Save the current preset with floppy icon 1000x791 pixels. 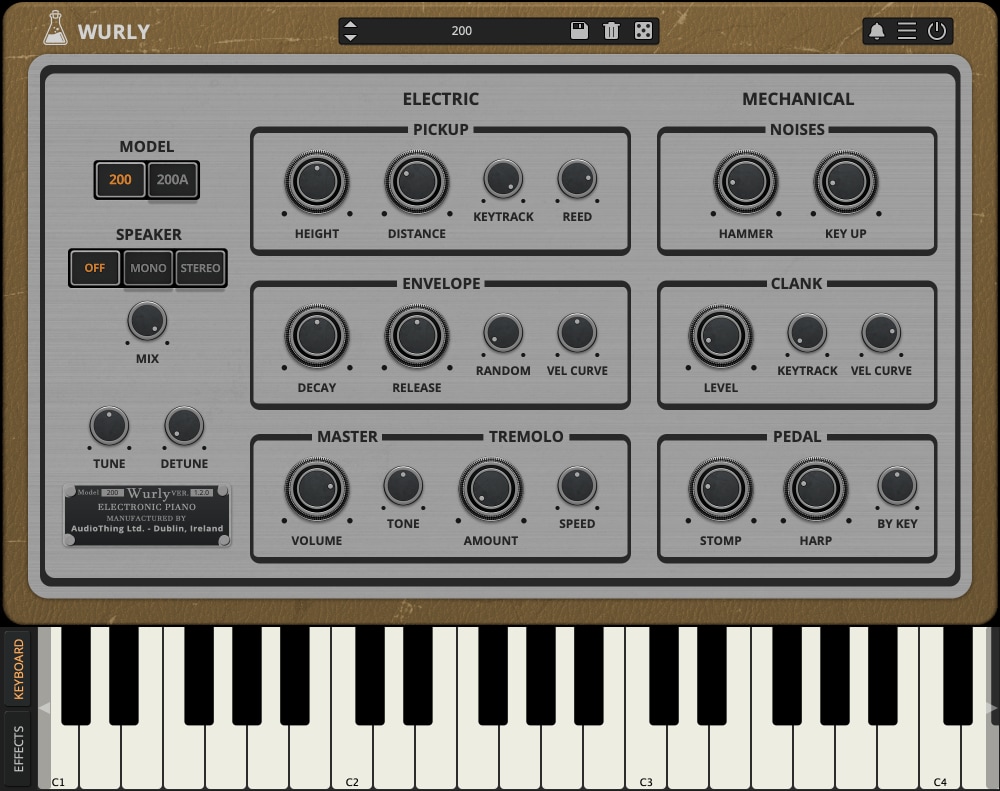point(579,31)
